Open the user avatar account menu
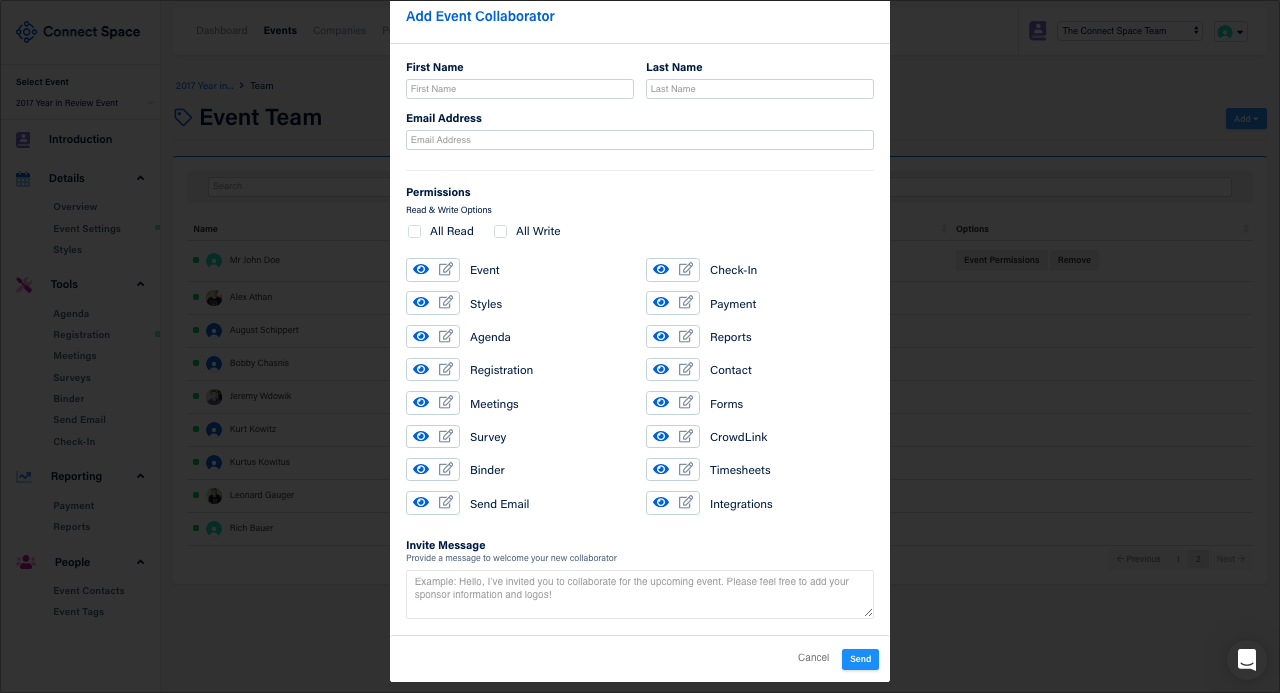Screen dimensions: 1280x693 coord(1230,32)
